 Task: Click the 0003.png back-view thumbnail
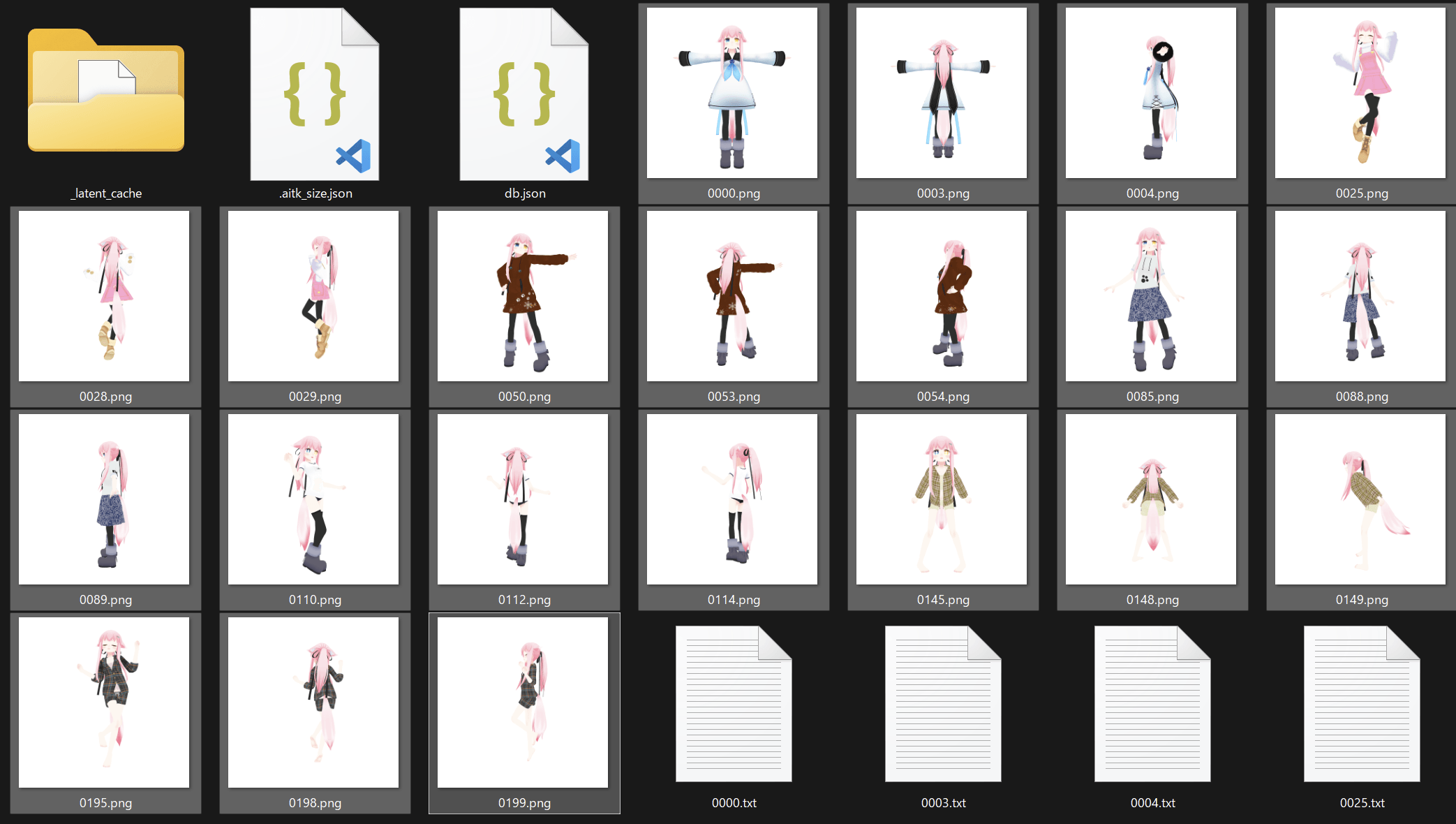pyautogui.click(x=942, y=93)
